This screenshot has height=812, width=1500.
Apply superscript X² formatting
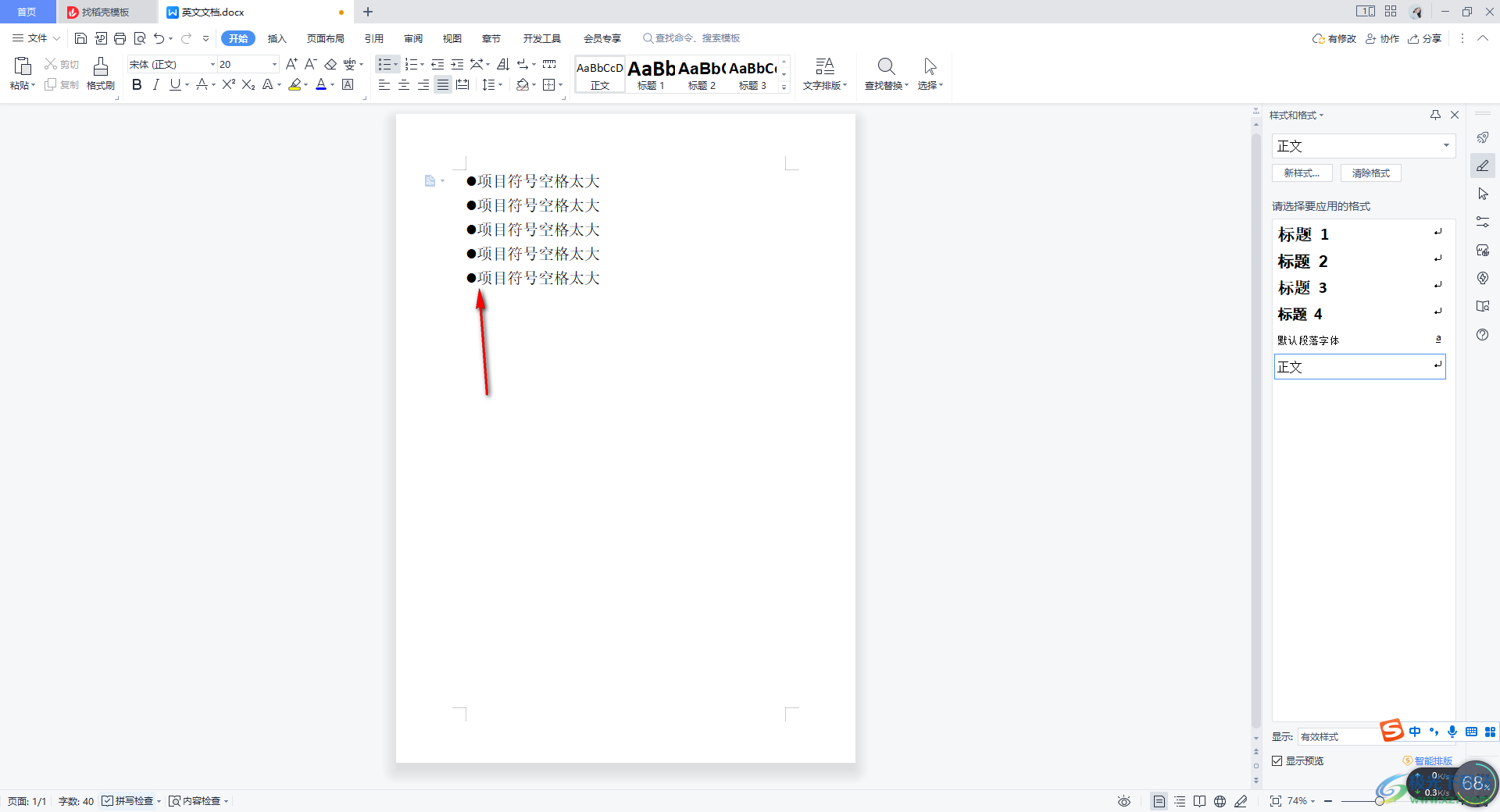[229, 84]
